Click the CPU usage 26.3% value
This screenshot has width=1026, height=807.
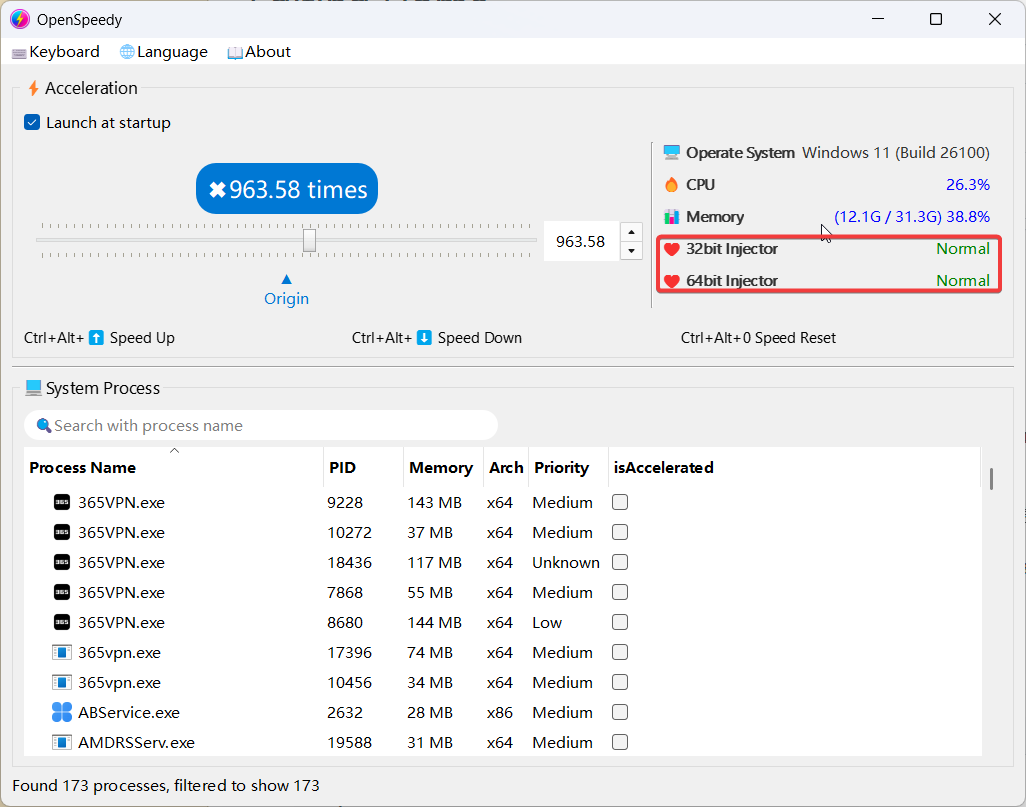[x=968, y=185]
